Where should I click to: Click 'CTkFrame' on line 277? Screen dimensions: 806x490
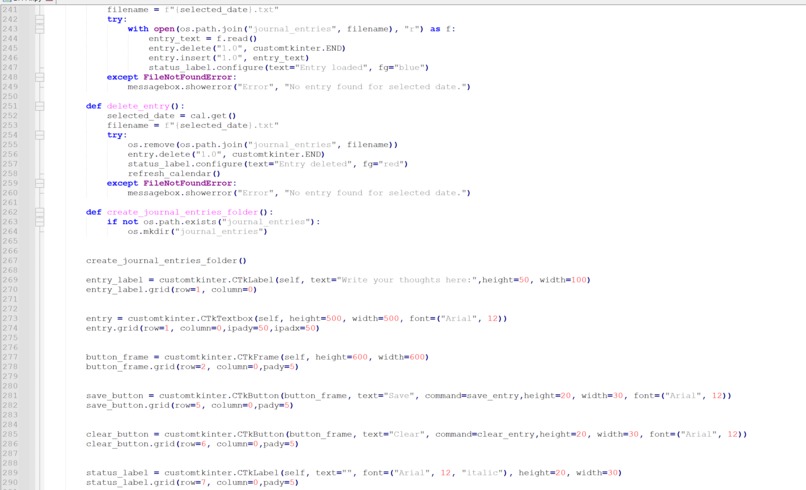click(x=258, y=357)
